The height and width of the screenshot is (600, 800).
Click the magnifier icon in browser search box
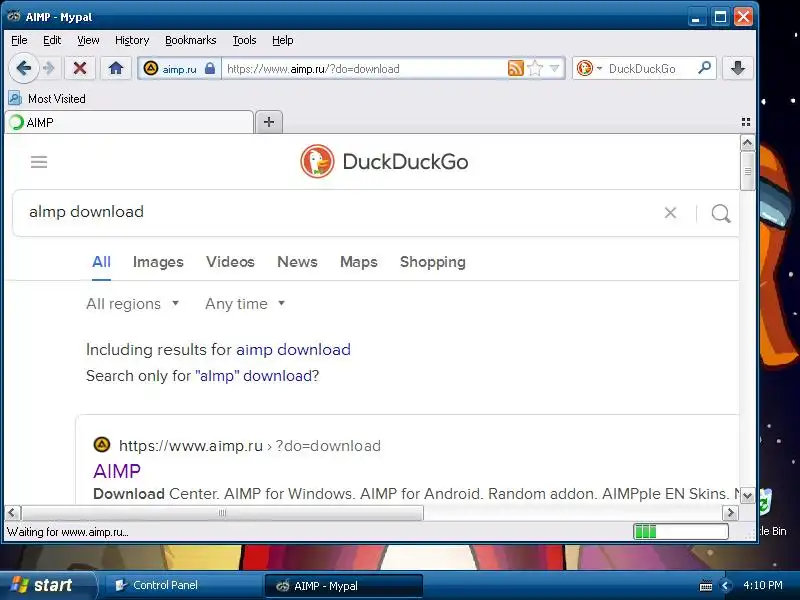705,68
